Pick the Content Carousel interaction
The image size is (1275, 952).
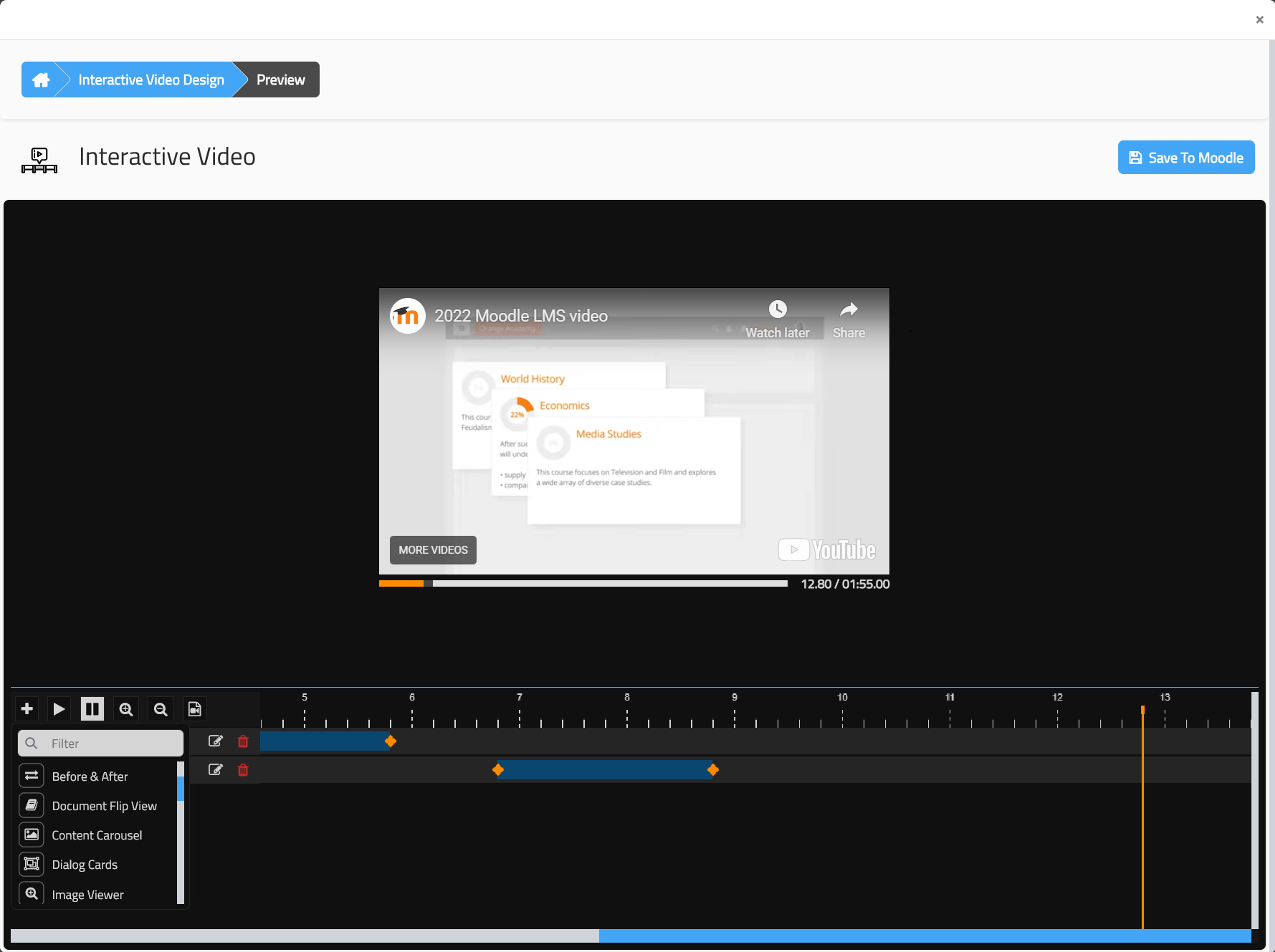pyautogui.click(x=97, y=835)
